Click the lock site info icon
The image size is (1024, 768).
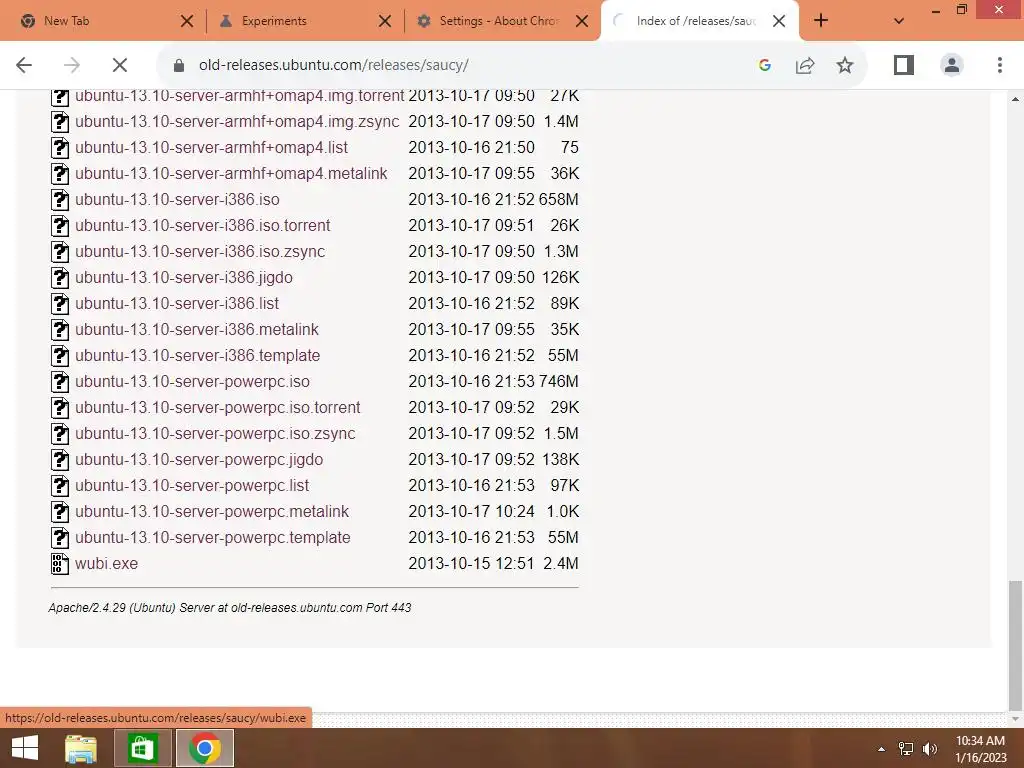[179, 65]
